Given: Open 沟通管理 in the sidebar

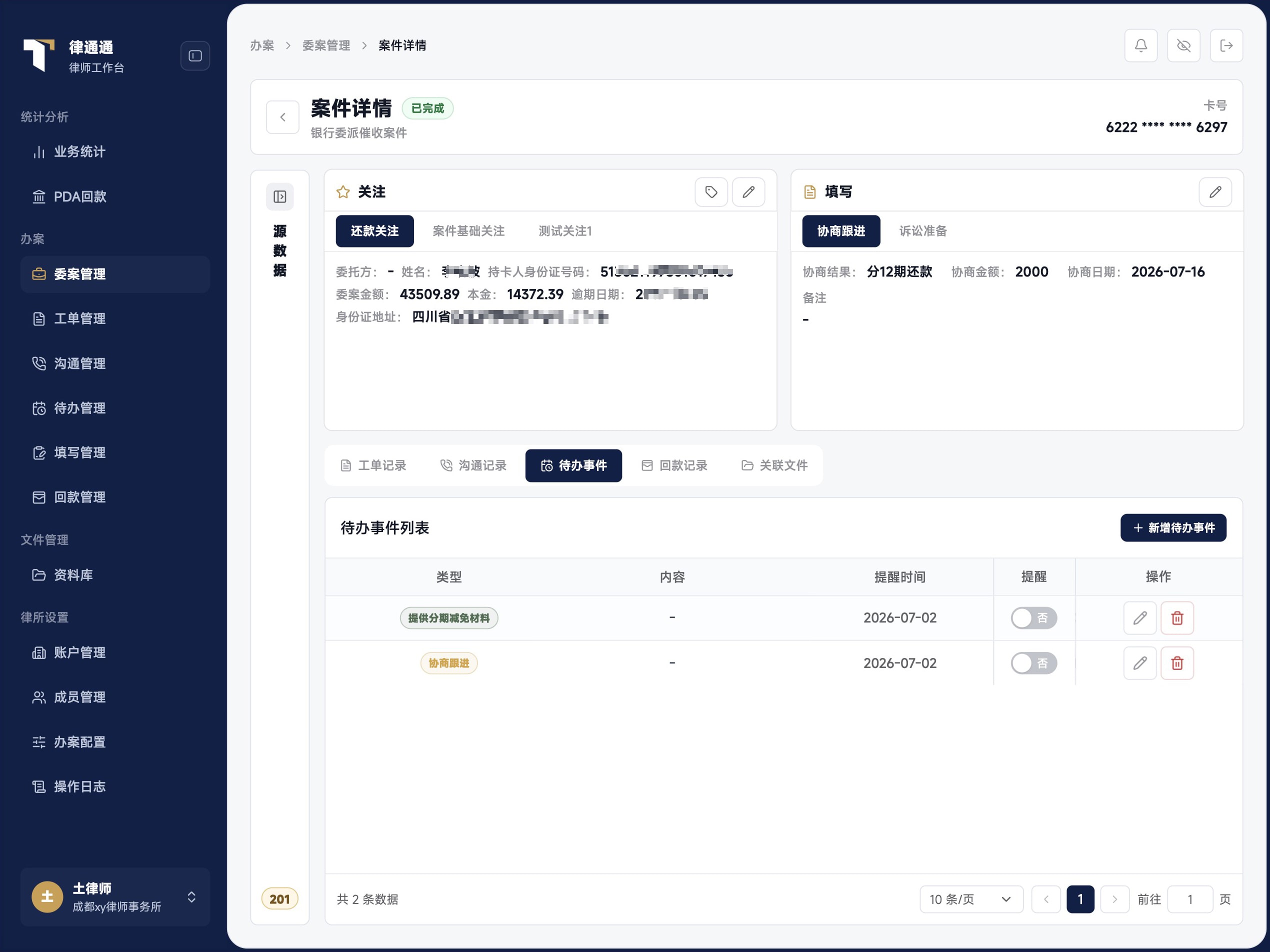Looking at the screenshot, I should point(115,363).
